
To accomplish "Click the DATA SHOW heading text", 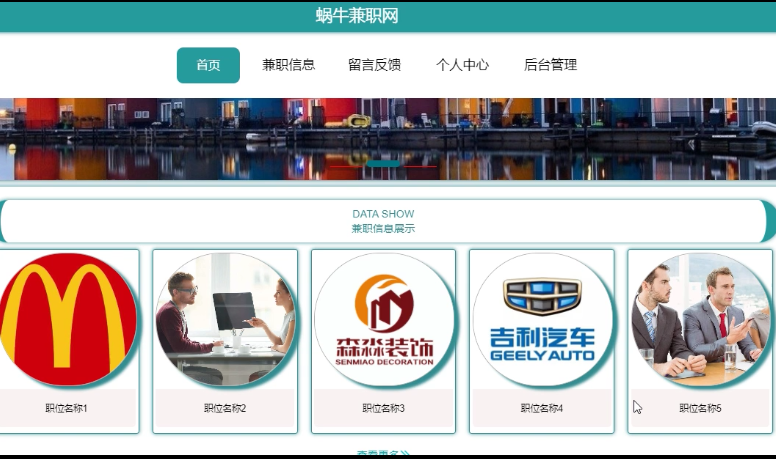I will pos(383,214).
